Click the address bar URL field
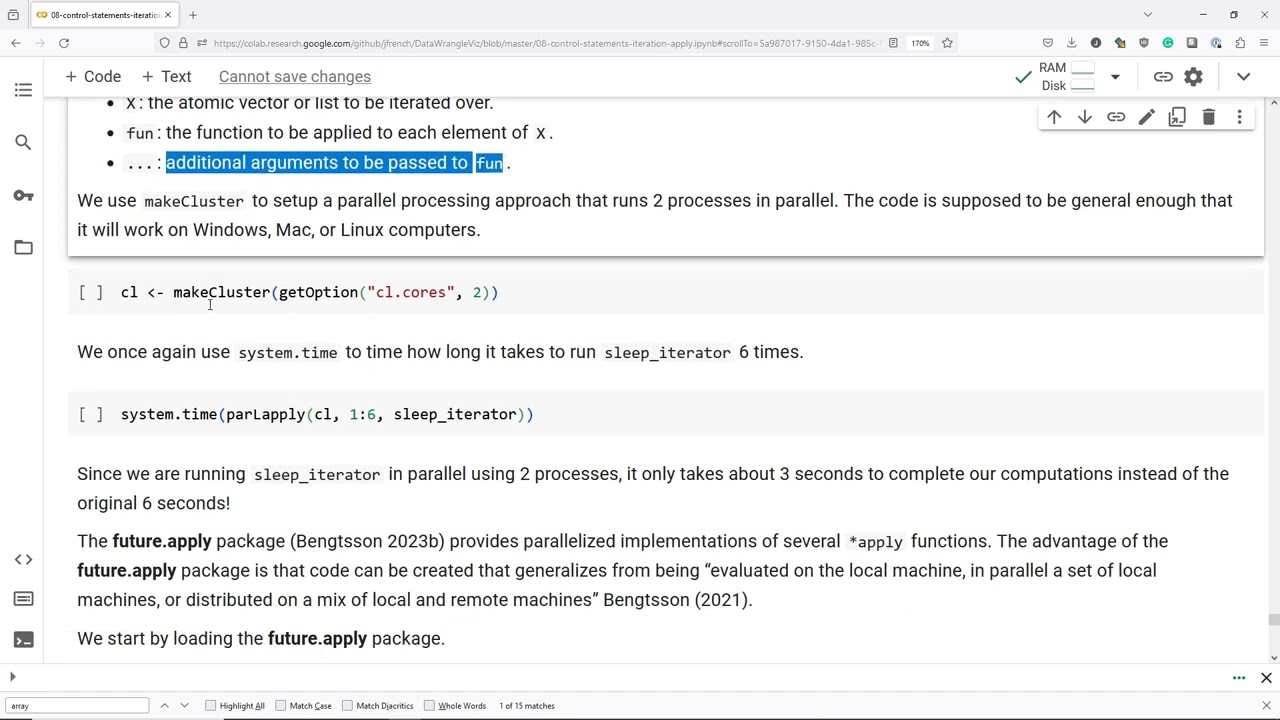This screenshot has width=1280, height=720. (545, 43)
